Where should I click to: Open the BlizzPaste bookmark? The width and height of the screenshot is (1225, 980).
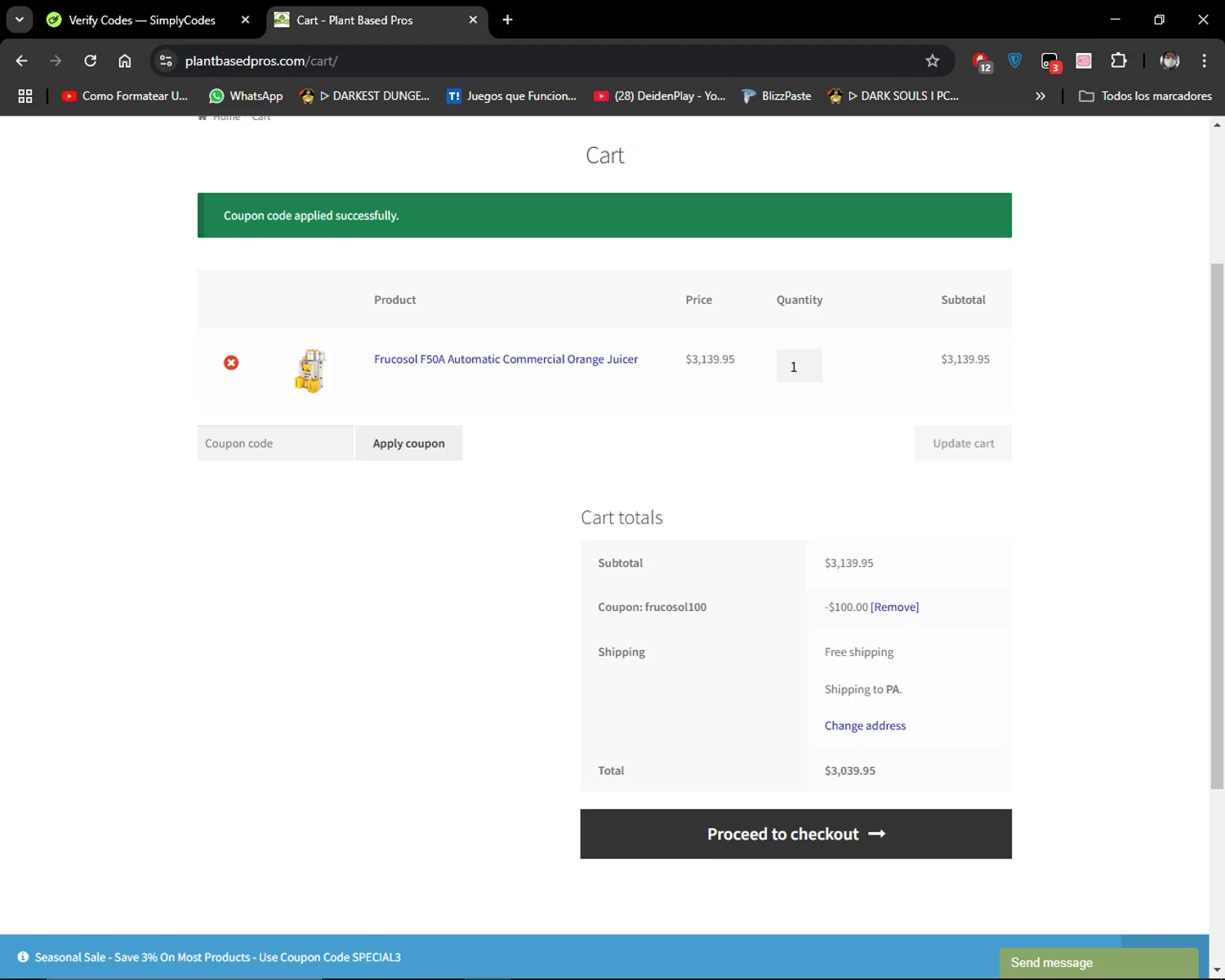(x=776, y=96)
